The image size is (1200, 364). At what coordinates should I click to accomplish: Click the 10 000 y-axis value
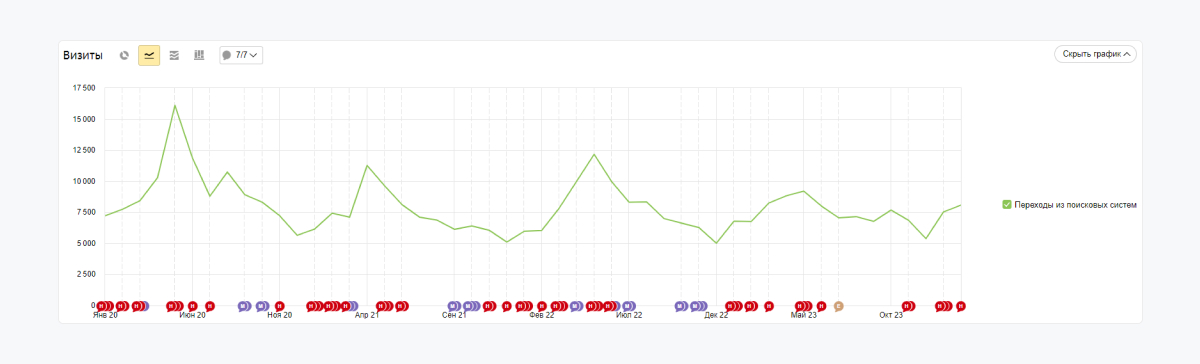pyautogui.click(x=84, y=181)
